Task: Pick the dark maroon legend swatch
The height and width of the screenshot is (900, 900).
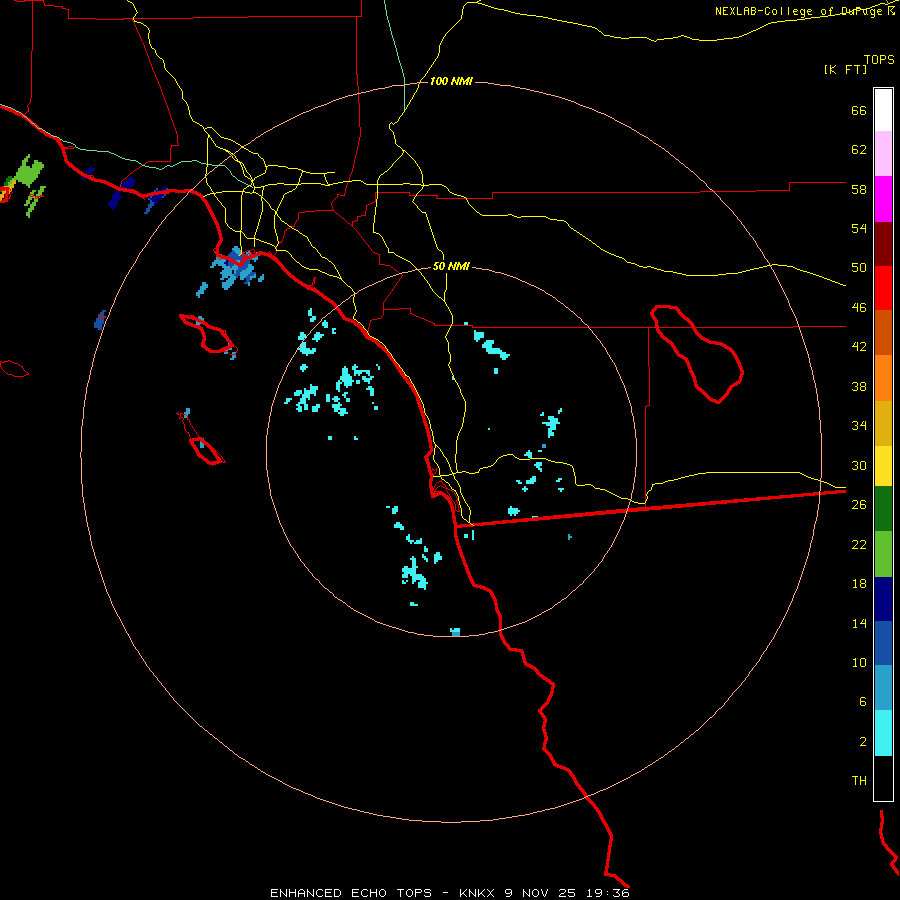Action: click(883, 244)
